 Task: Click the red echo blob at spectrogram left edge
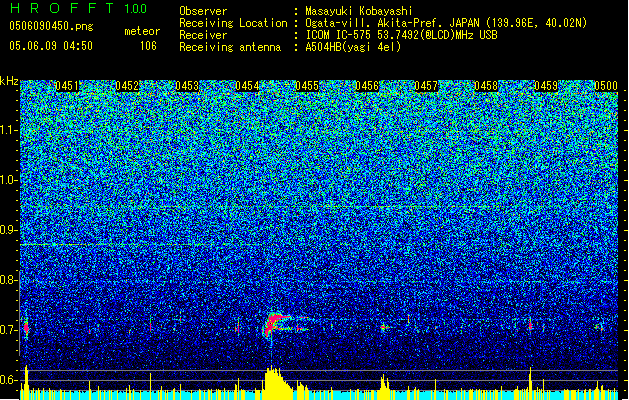26,328
